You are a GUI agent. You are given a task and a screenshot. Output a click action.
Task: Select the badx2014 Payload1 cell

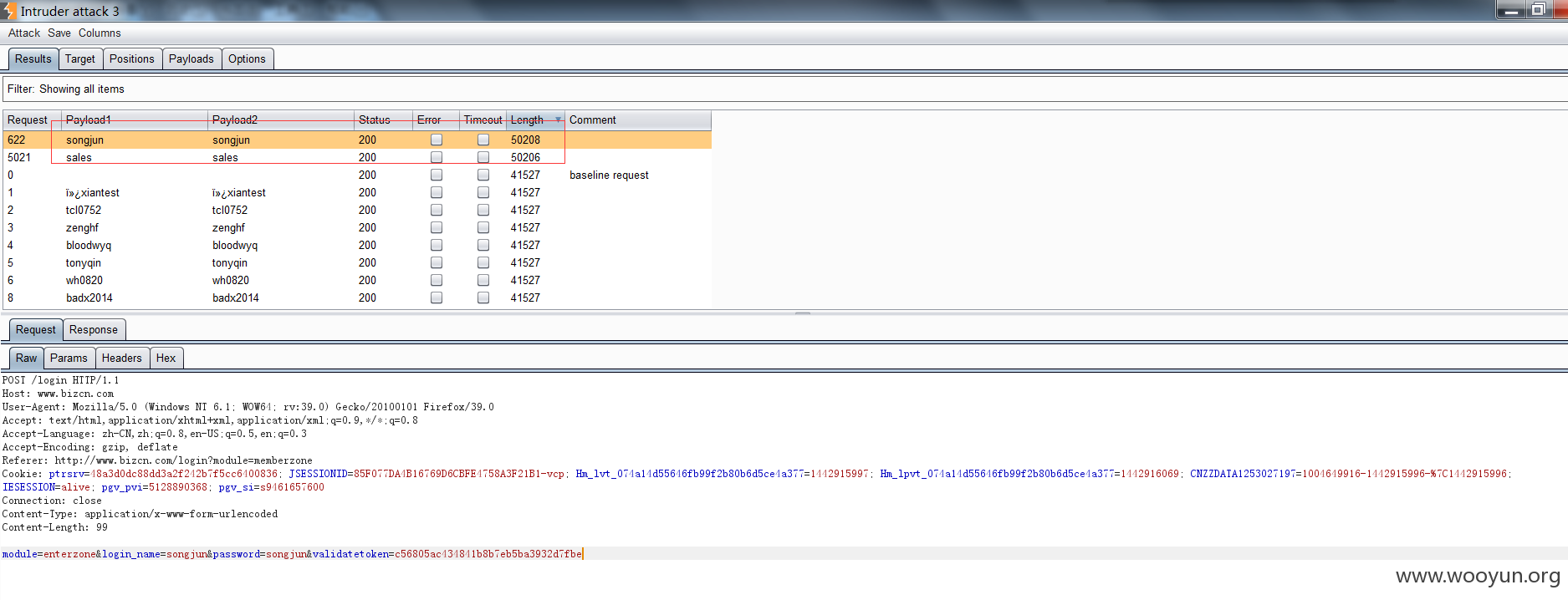point(135,297)
